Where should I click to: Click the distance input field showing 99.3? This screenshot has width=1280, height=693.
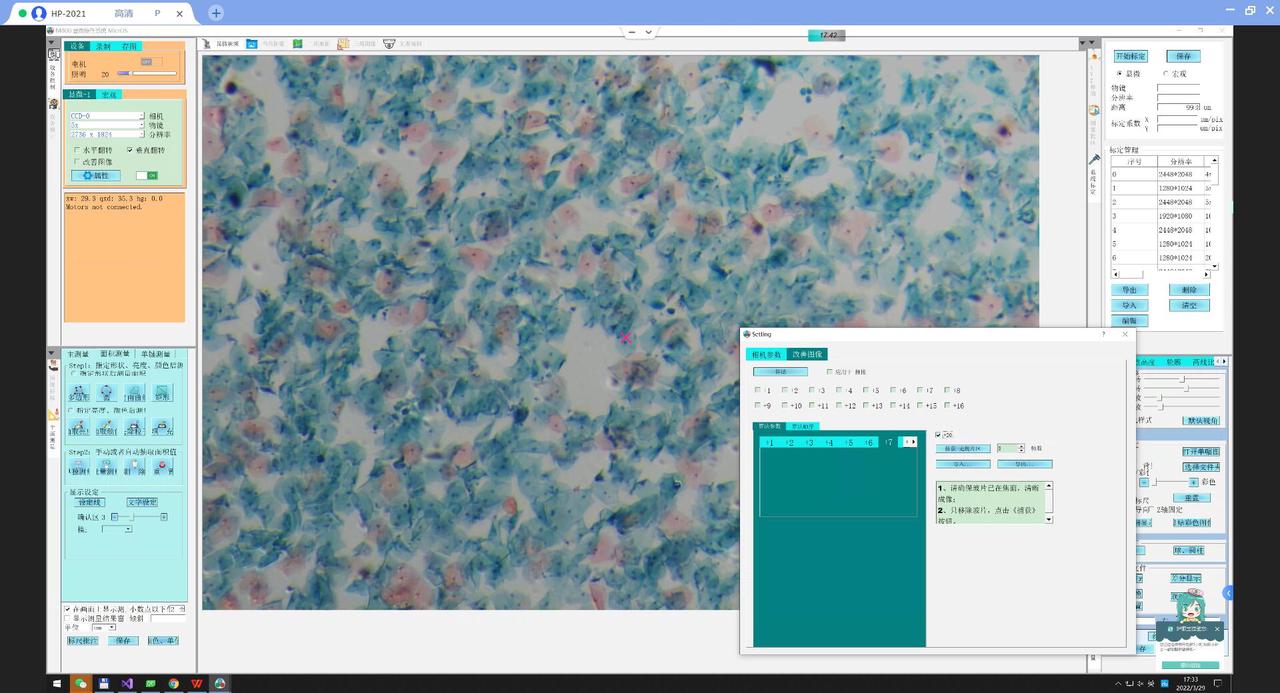point(1178,107)
